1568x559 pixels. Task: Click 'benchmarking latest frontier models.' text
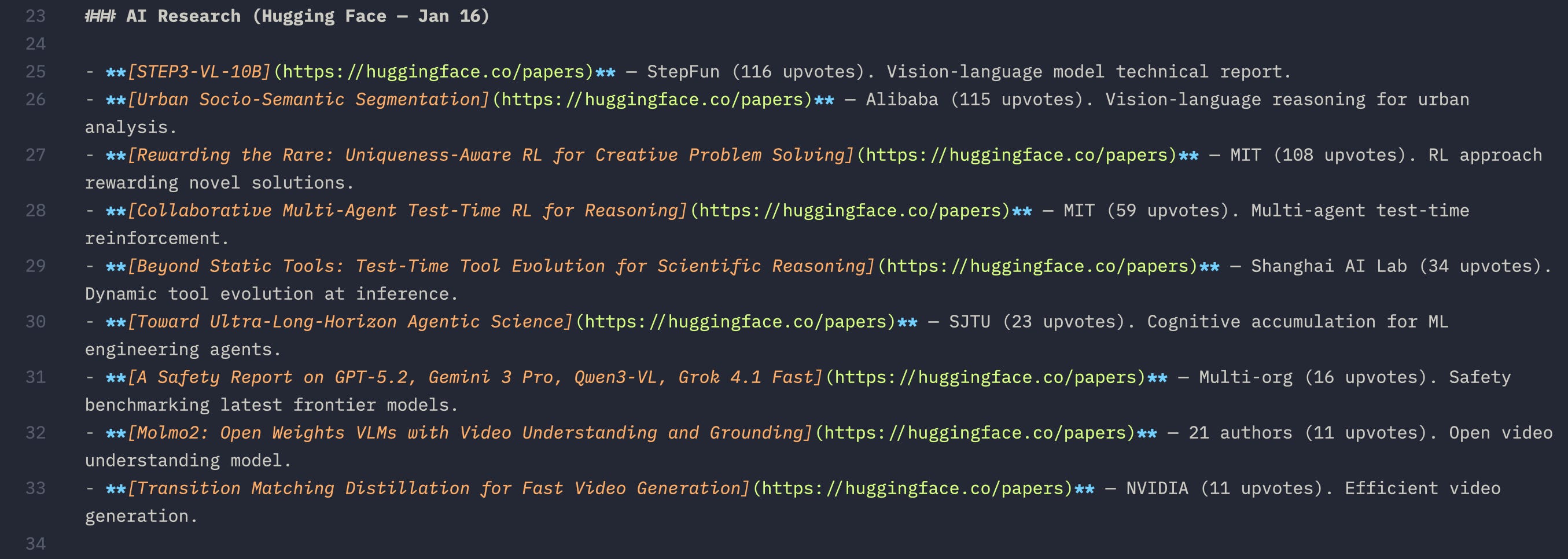271,405
